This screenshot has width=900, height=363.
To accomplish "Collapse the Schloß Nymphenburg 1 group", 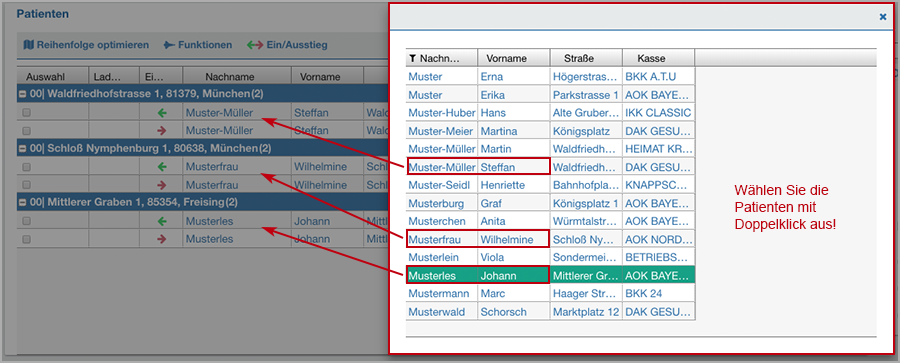I will [23, 148].
